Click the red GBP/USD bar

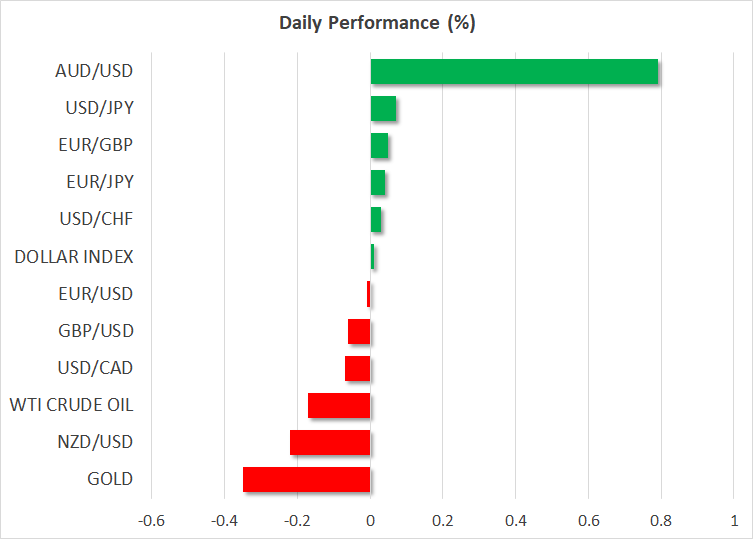pyautogui.click(x=359, y=331)
